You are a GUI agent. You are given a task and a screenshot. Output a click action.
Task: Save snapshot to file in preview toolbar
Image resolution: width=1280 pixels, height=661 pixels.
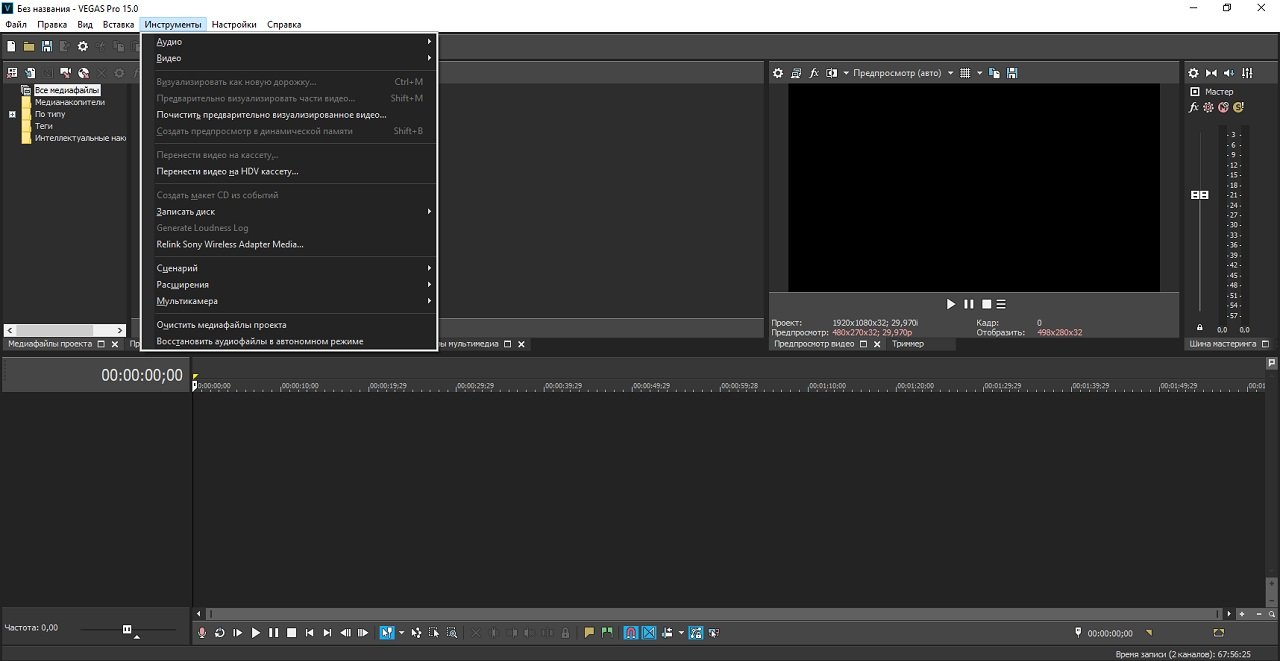click(x=1012, y=73)
